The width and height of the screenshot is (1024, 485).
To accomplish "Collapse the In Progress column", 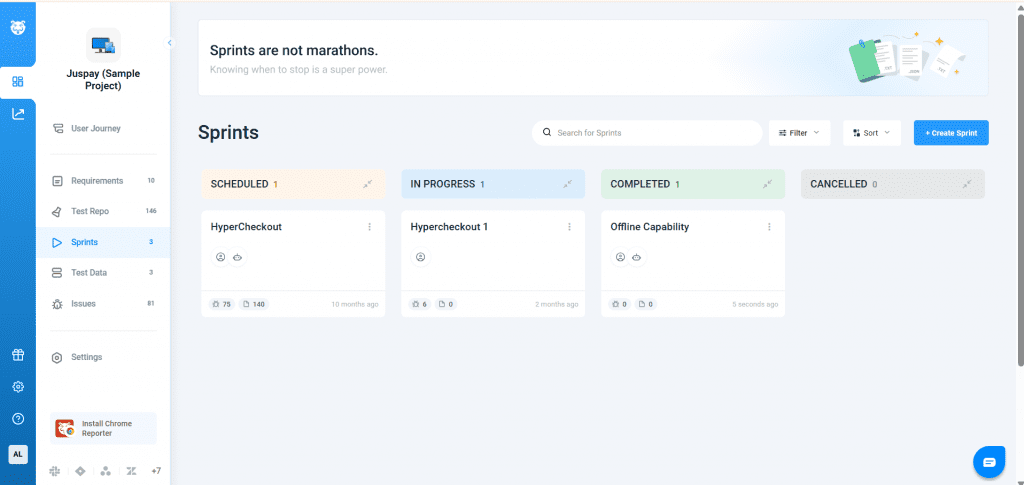I will coord(567,184).
